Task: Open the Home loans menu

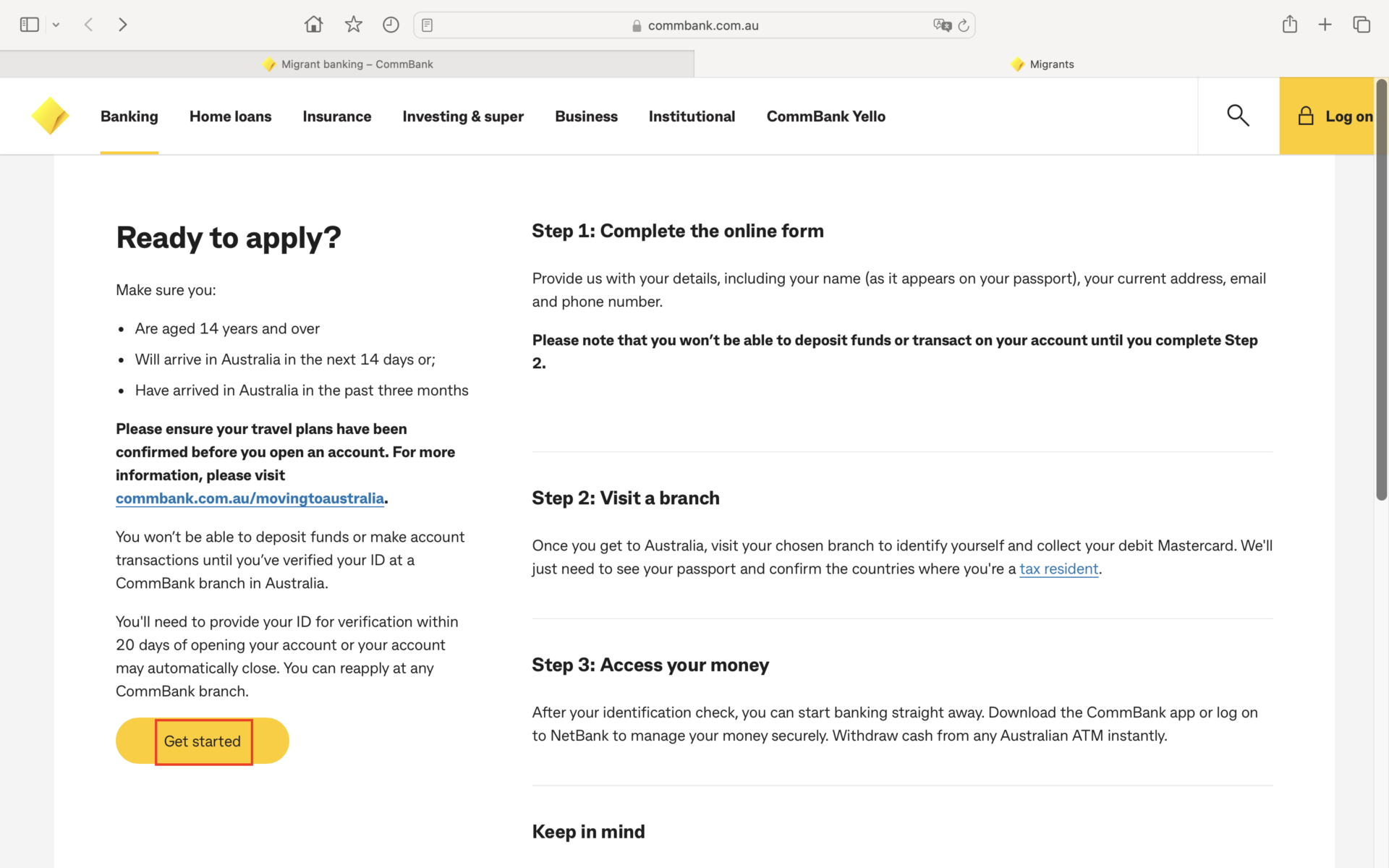Action: [230, 116]
